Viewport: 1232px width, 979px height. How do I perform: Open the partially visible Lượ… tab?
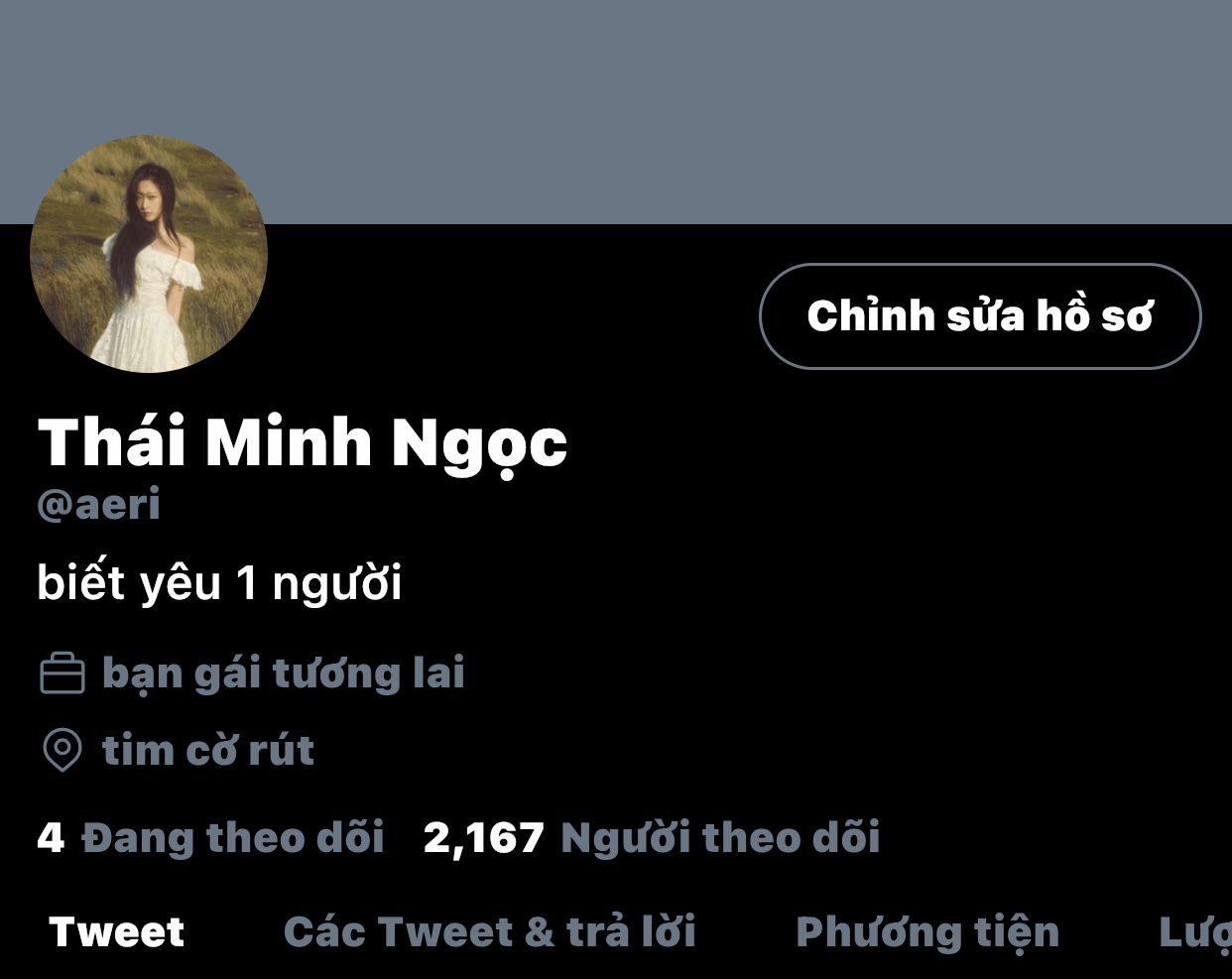coord(1194,933)
